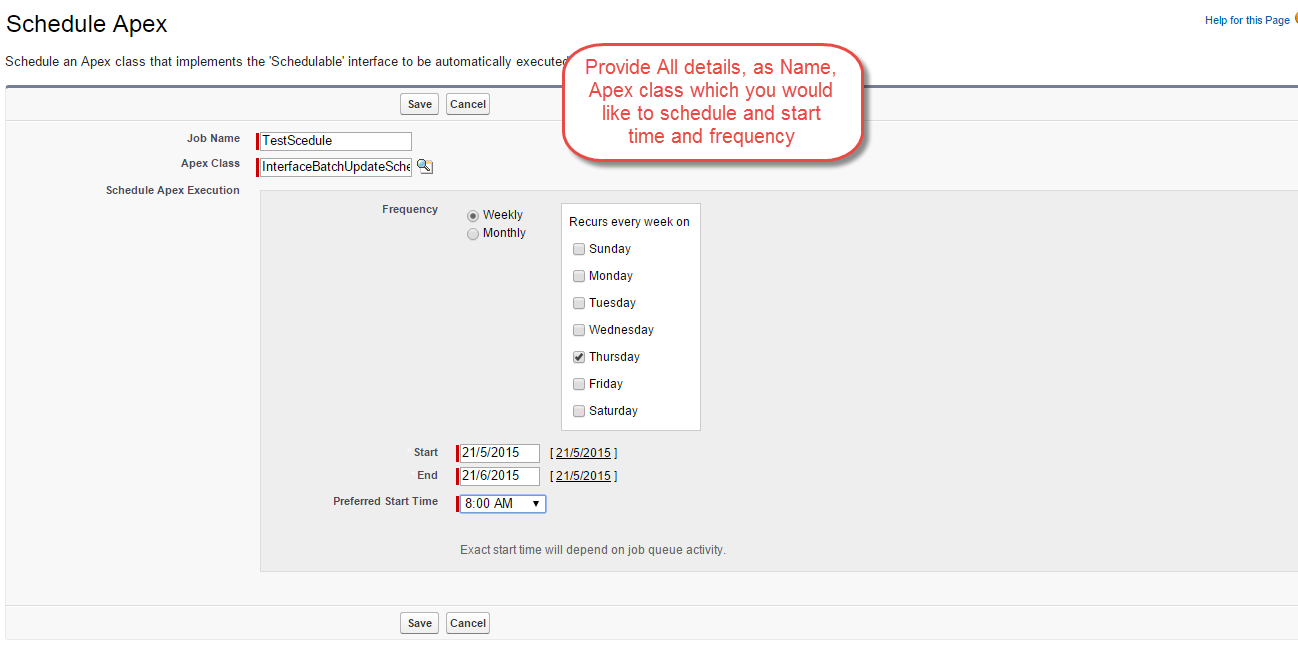This screenshot has width=1298, height=648.
Task: Check the Saturday checkbox
Action: [x=579, y=411]
